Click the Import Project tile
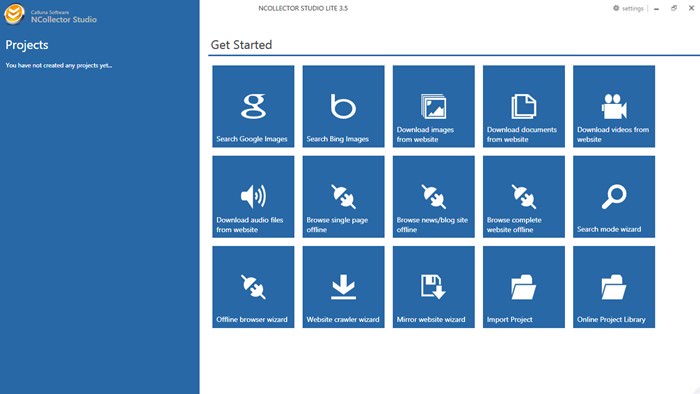The width and height of the screenshot is (700, 394). coord(524,287)
